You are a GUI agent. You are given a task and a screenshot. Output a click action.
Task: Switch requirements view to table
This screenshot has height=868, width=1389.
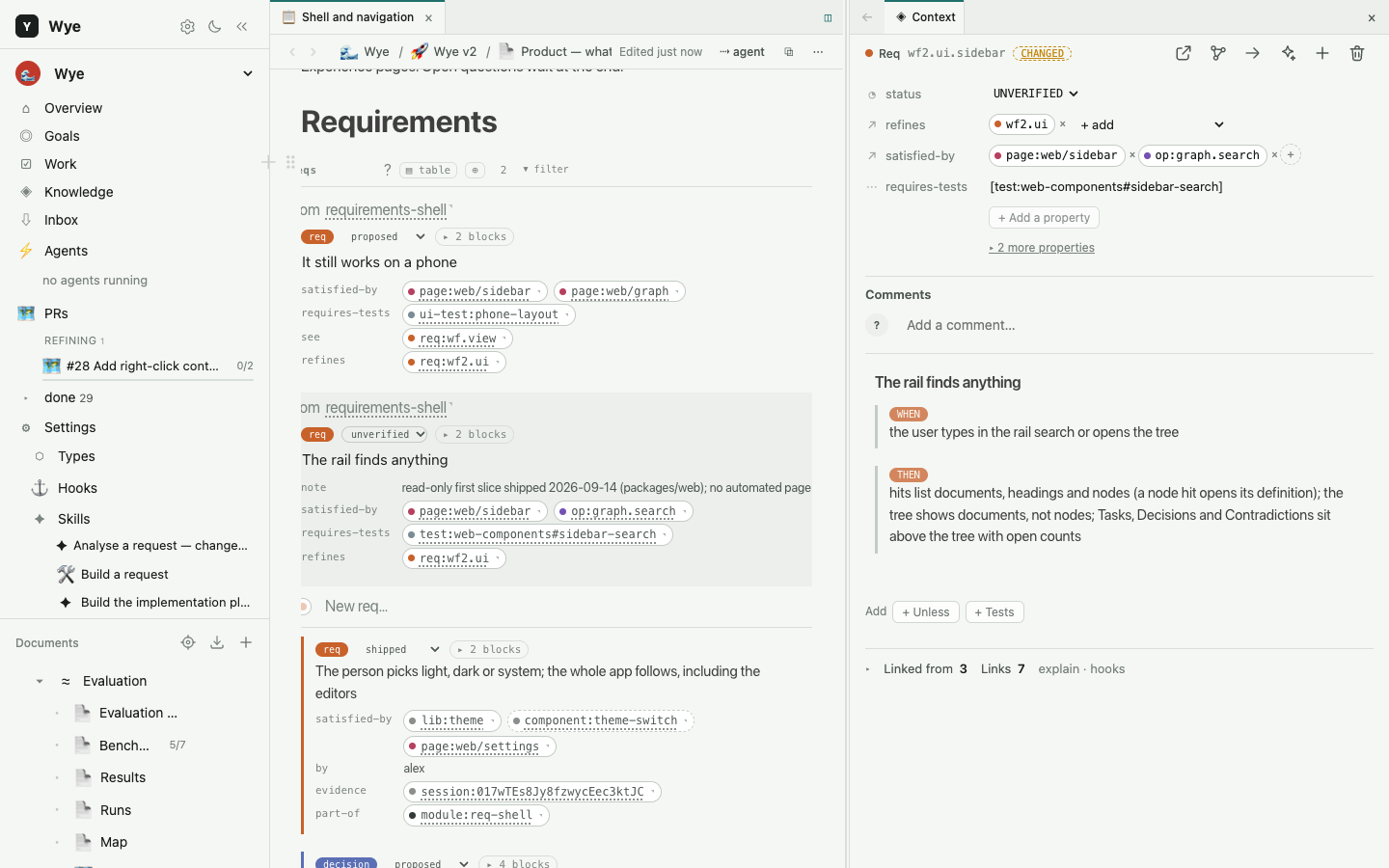click(x=428, y=170)
